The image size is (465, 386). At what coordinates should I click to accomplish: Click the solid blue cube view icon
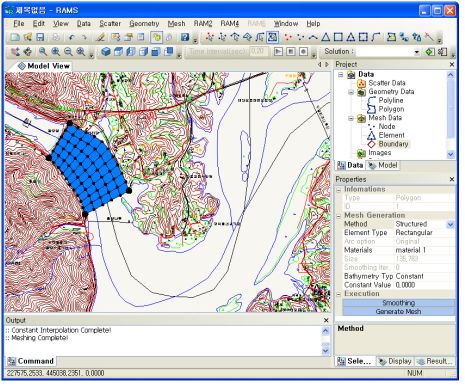coord(106,52)
